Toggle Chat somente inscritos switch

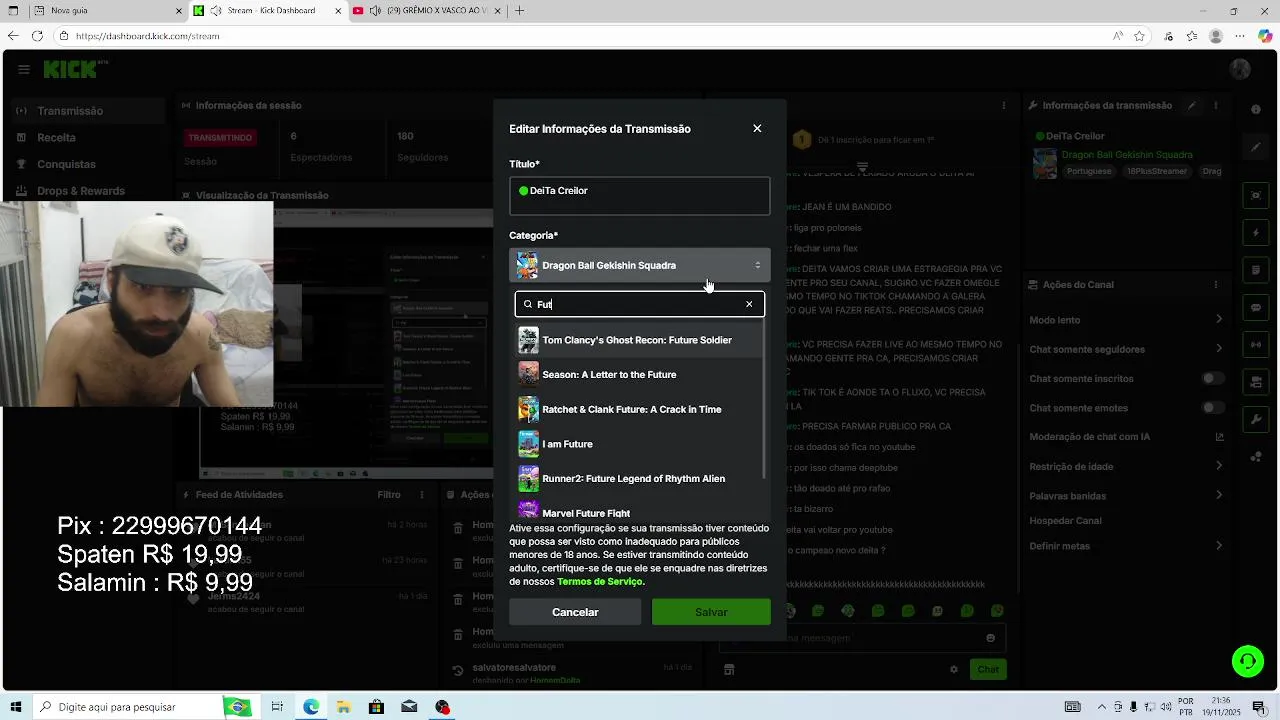pyautogui.click(x=1213, y=378)
